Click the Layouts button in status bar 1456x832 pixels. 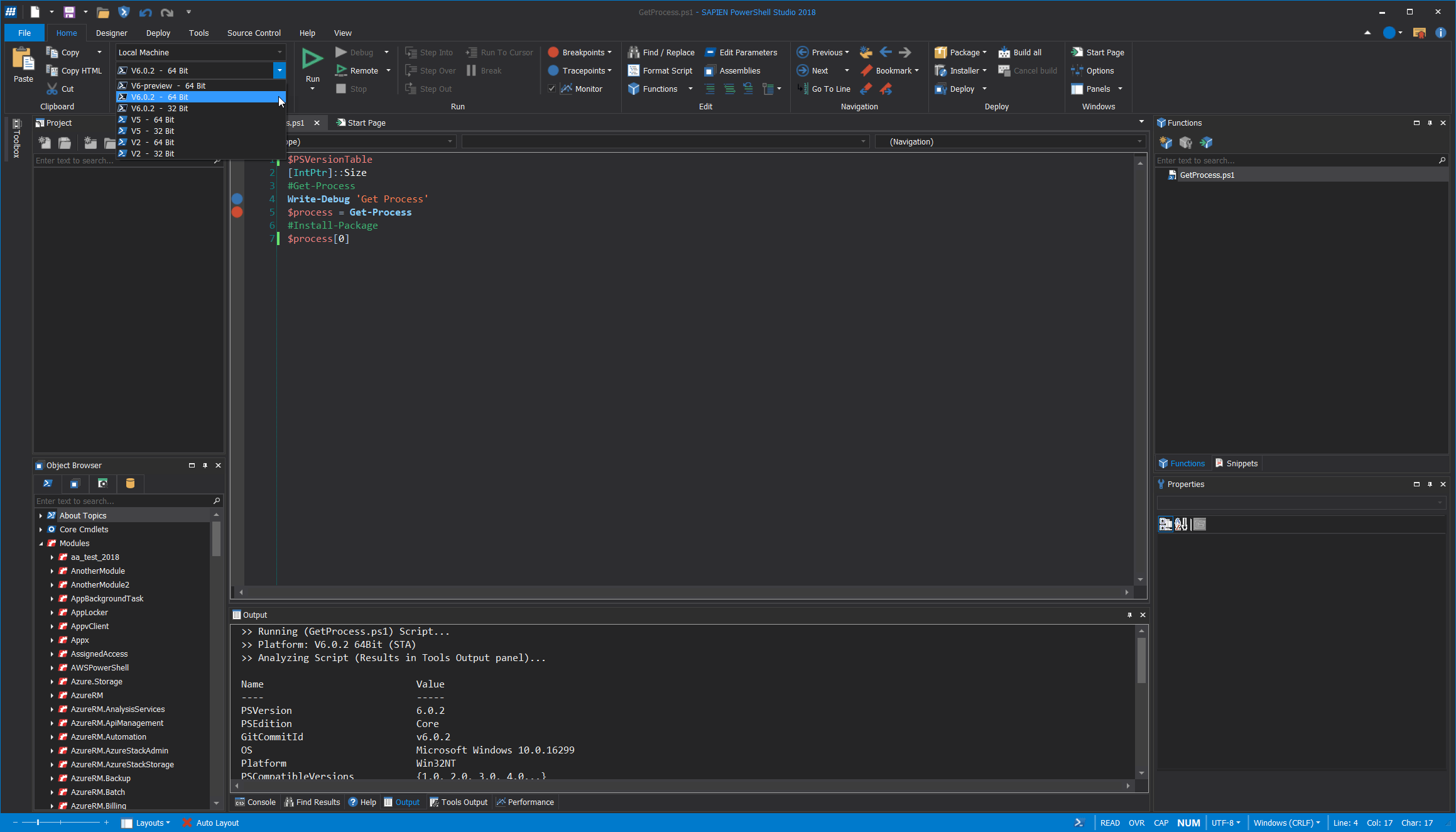pyautogui.click(x=145, y=823)
